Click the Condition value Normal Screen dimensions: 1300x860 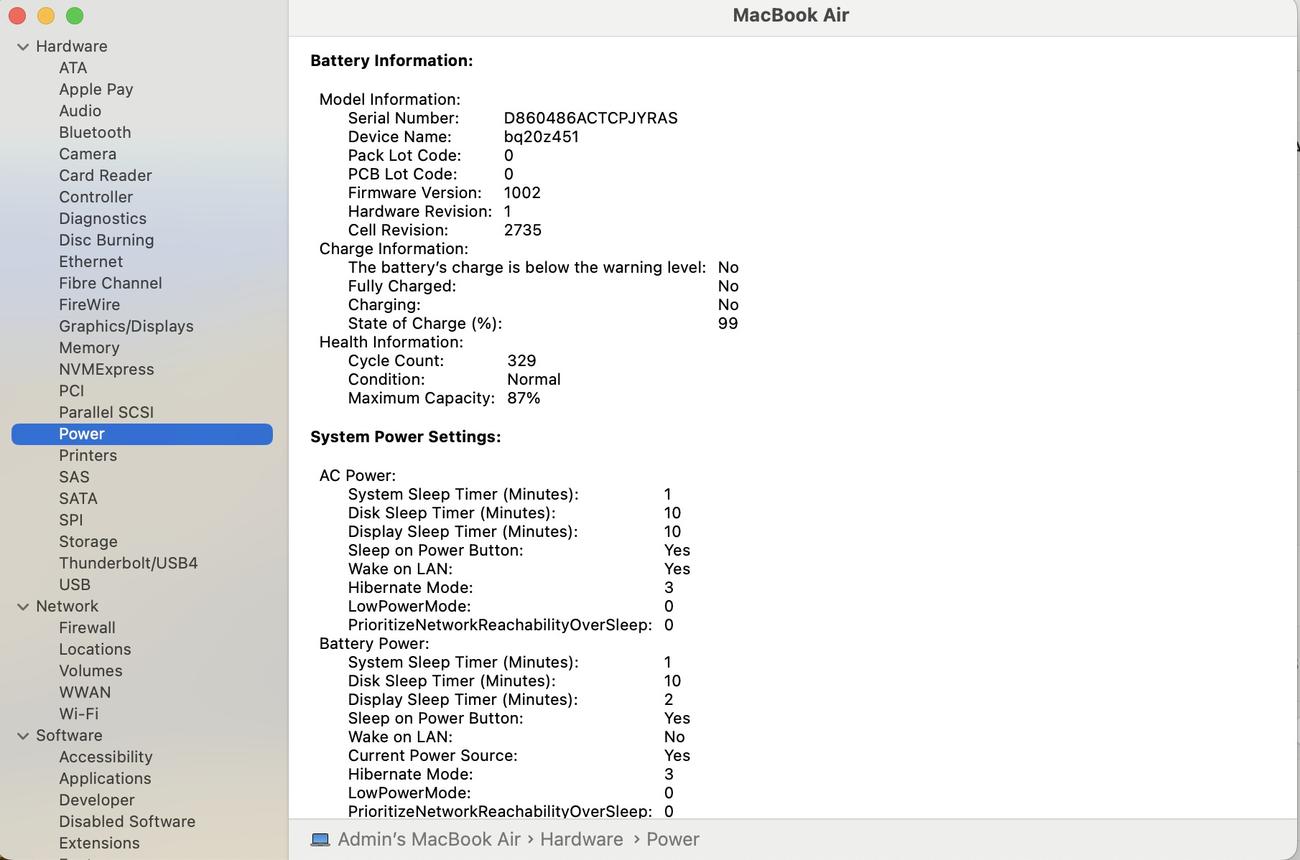pos(534,380)
